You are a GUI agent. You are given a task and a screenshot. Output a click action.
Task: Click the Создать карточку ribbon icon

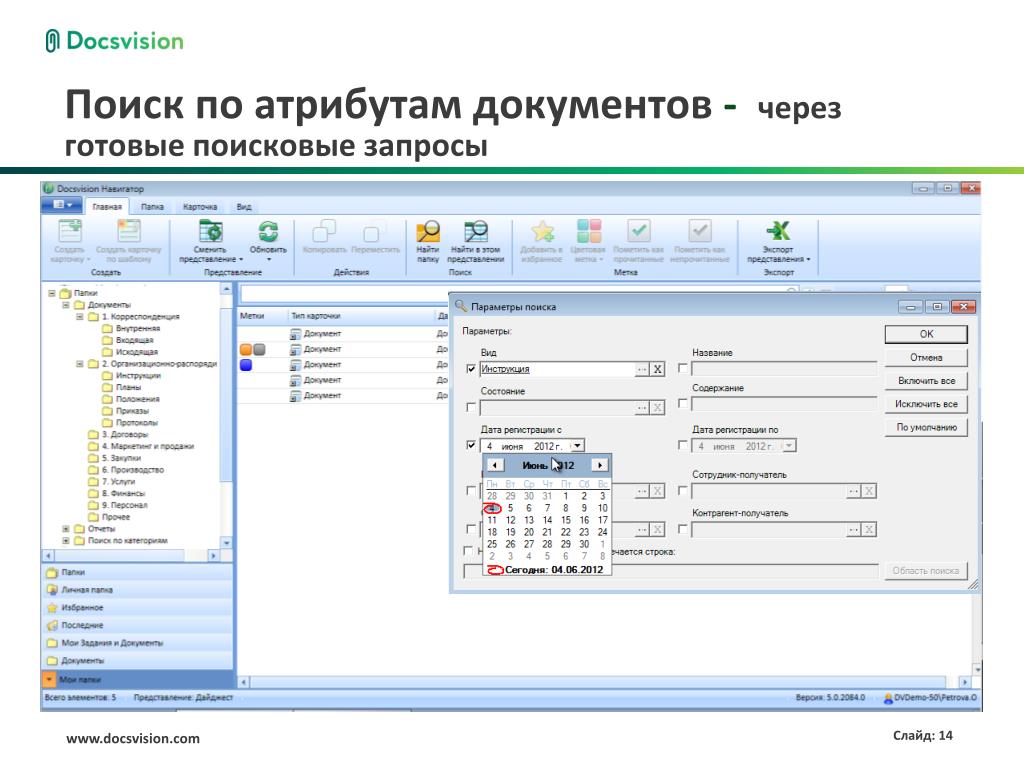click(70, 232)
